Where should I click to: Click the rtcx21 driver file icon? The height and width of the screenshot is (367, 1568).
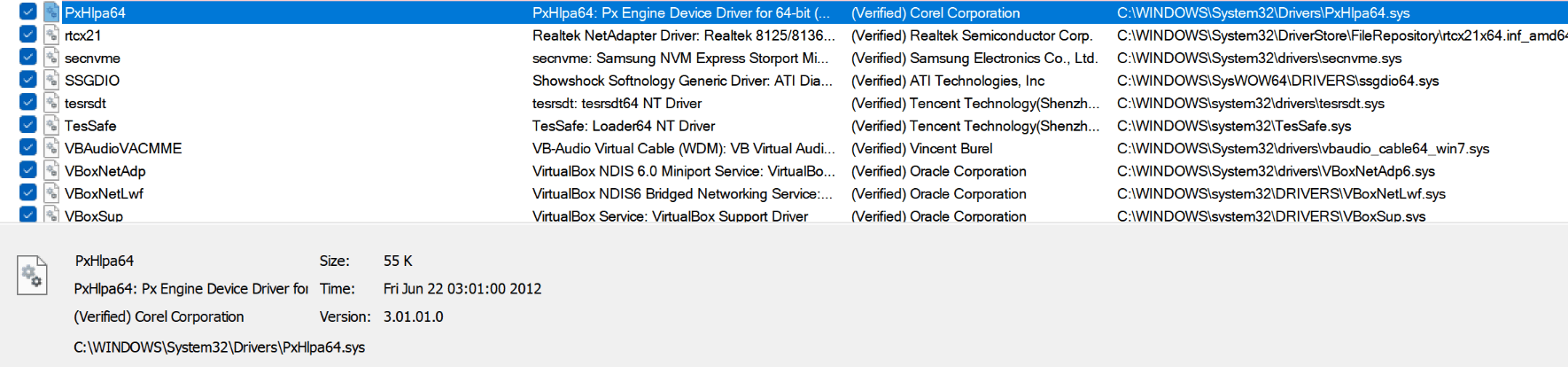tap(51, 35)
